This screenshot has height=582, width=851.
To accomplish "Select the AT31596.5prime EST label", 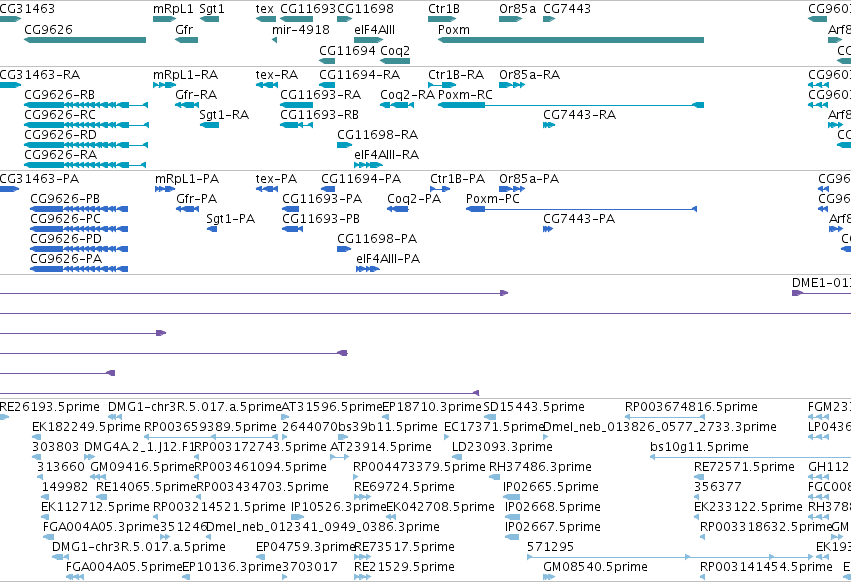I will click(x=332, y=407).
